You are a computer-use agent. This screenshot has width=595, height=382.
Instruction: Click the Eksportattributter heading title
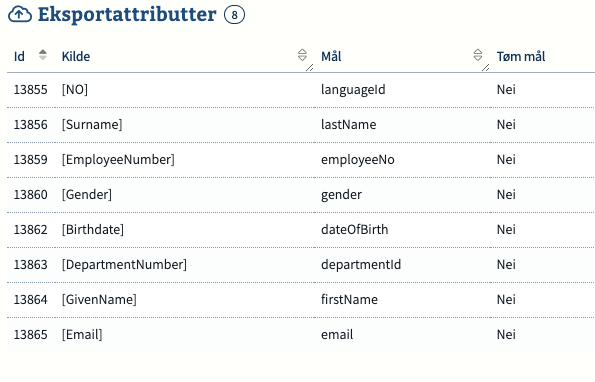click(127, 14)
